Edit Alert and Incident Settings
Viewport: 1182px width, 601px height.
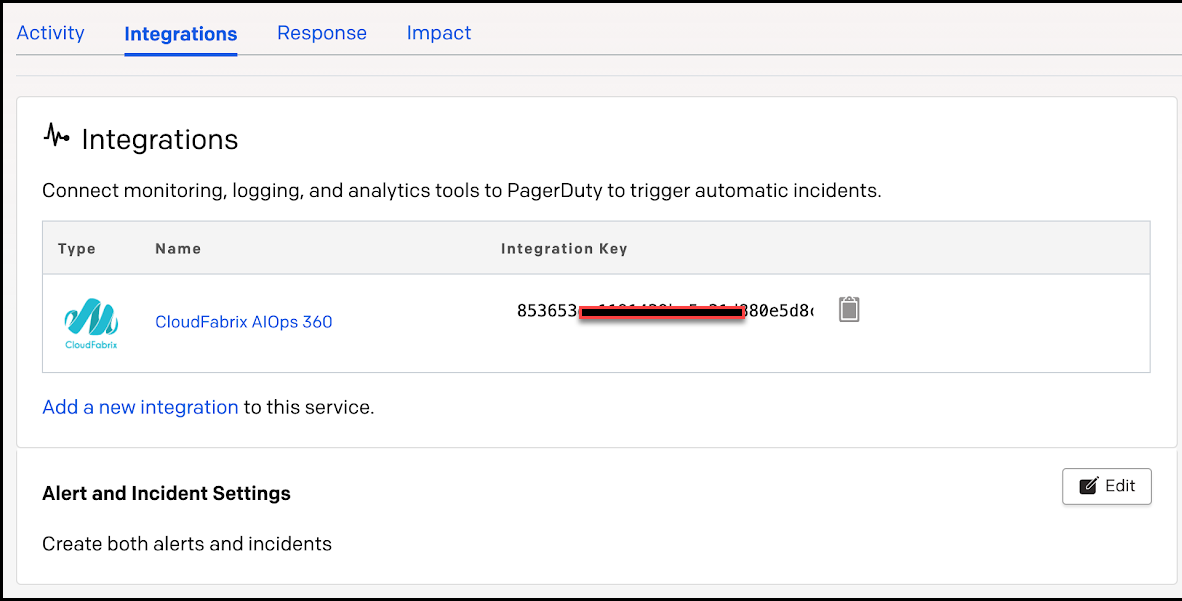(x=1107, y=486)
